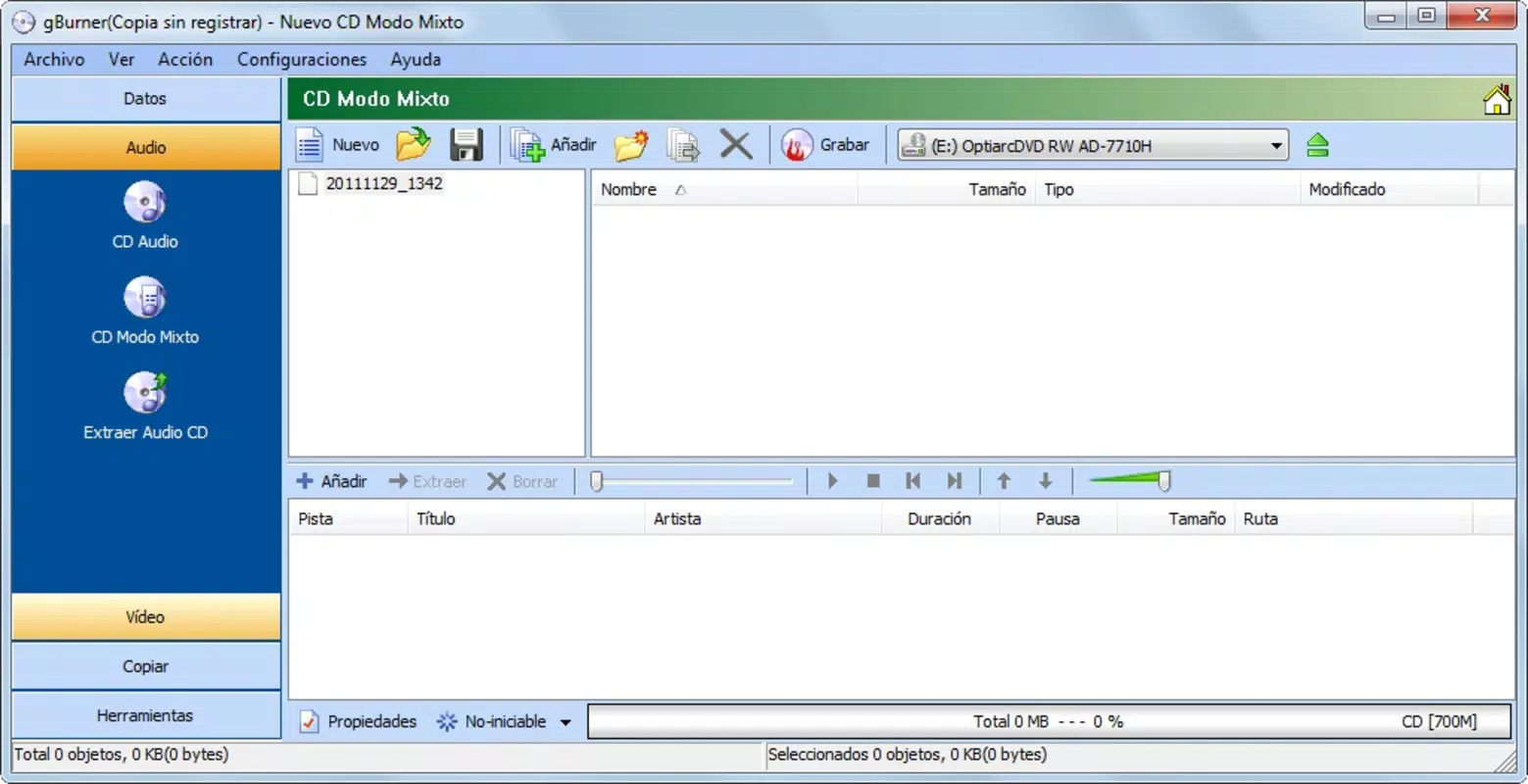
Task: Open the Ayuda menu
Action: [416, 59]
